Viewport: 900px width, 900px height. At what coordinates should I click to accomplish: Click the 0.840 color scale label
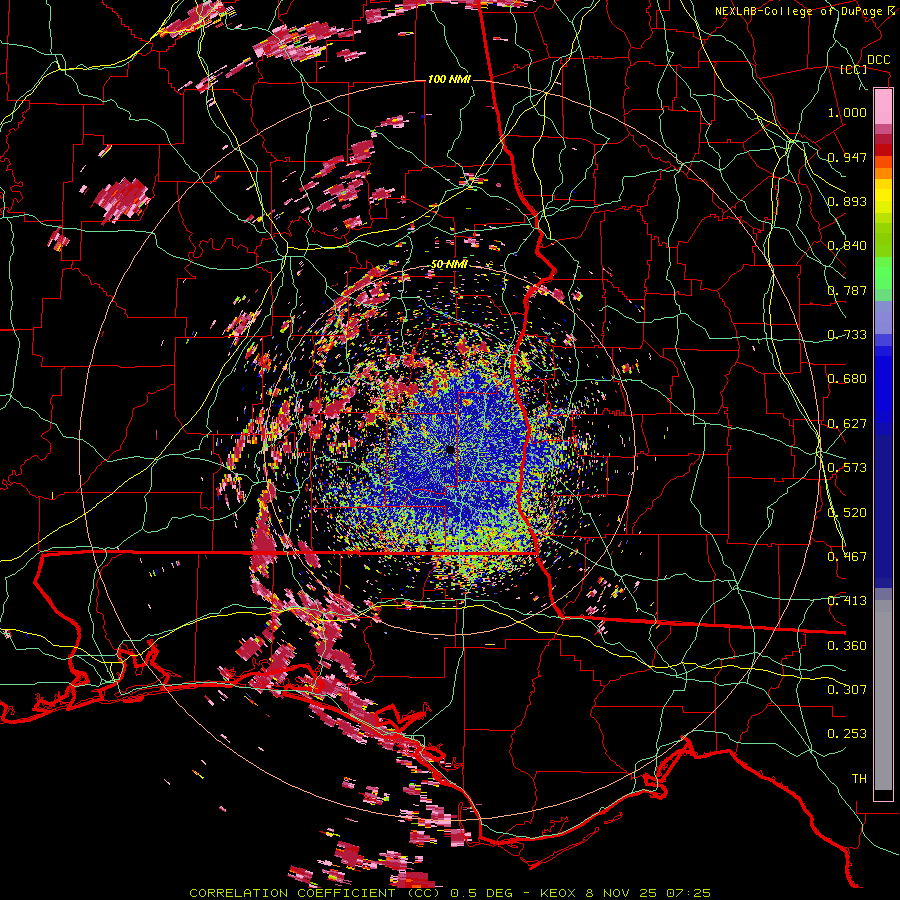[x=847, y=246]
